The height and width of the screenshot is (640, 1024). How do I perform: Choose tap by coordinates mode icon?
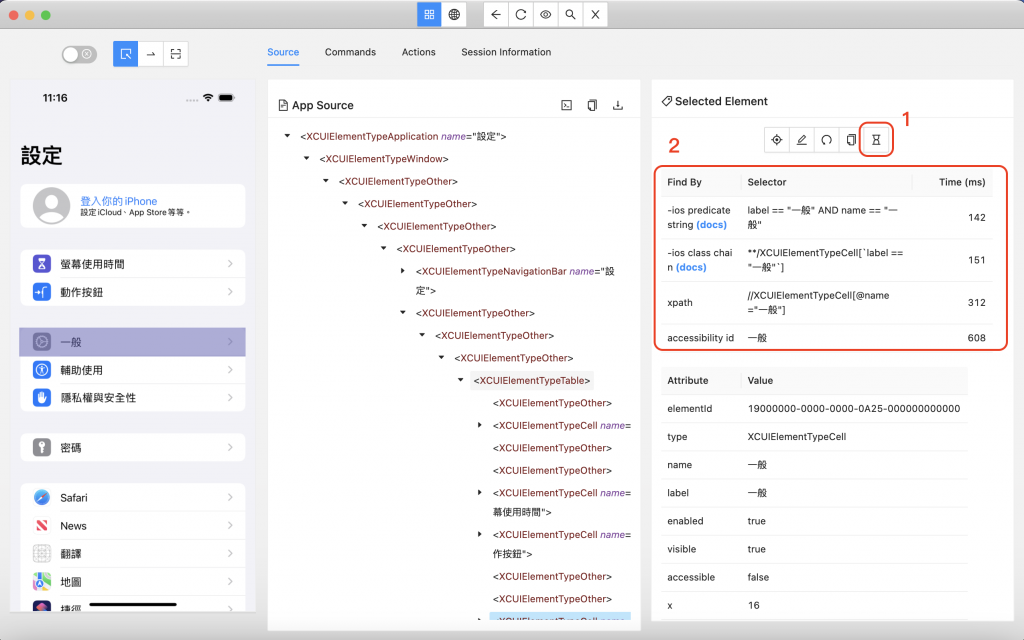pyautogui.click(x=176, y=54)
